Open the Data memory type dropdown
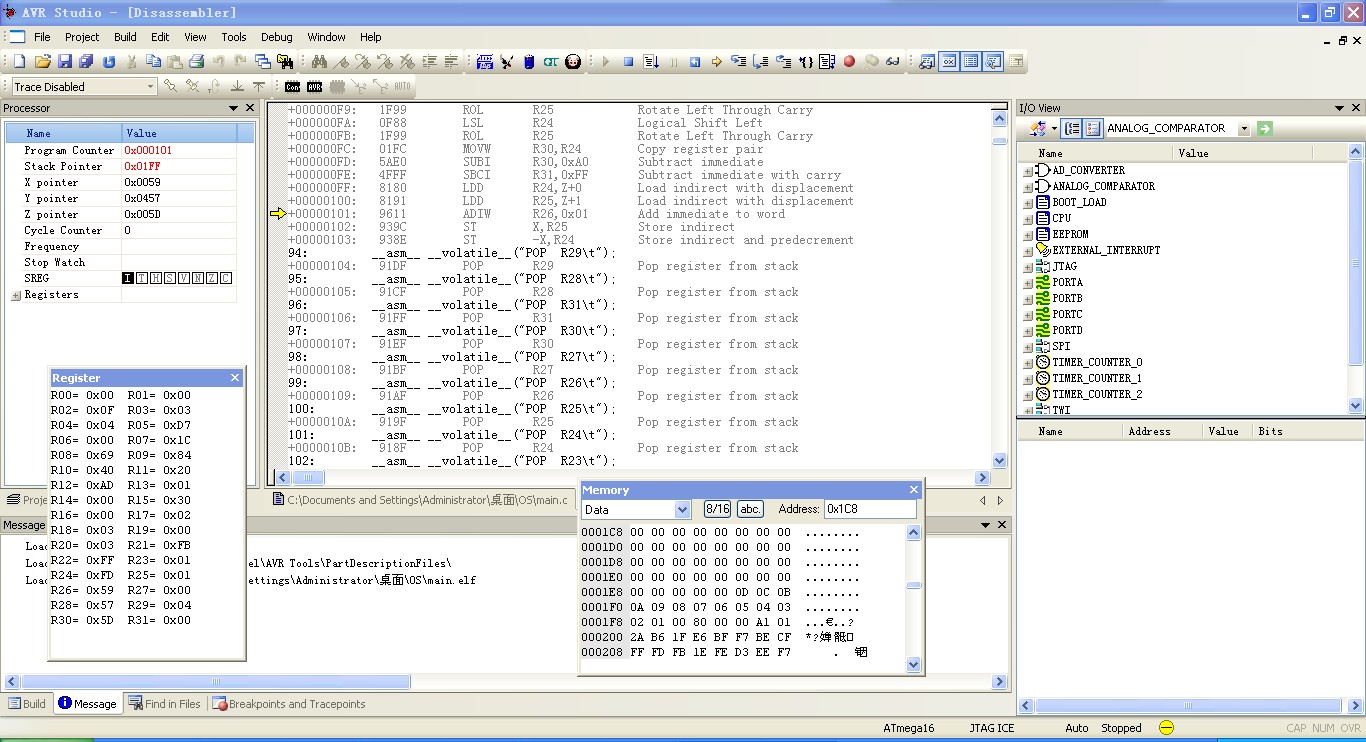 click(x=683, y=509)
